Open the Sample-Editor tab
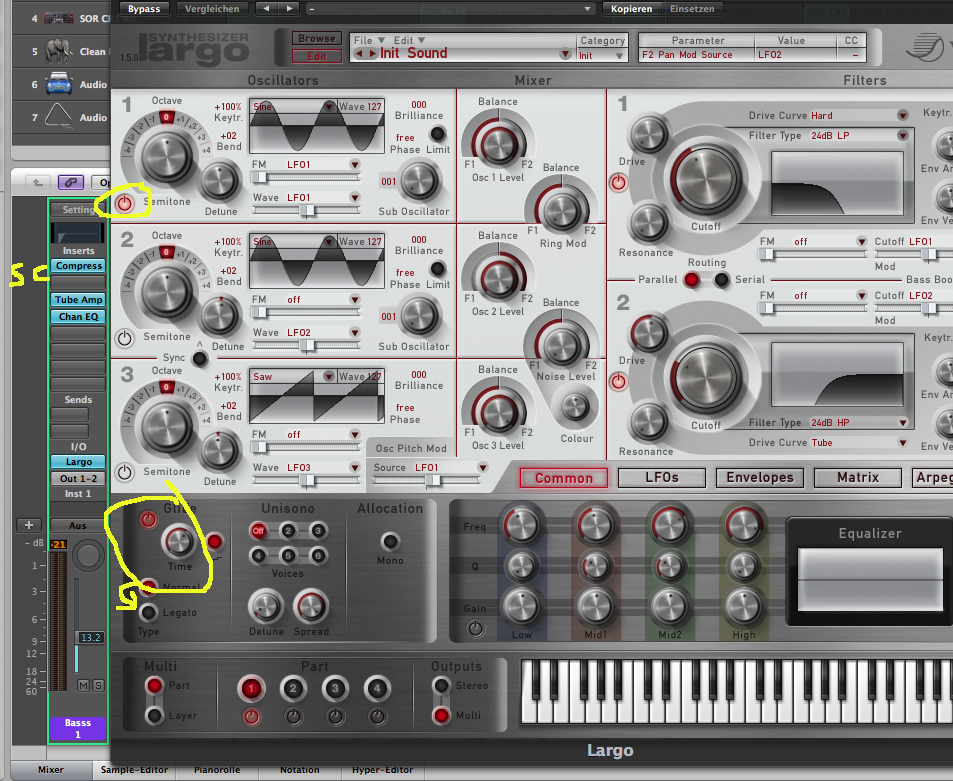The height and width of the screenshot is (781, 953). (x=134, y=769)
